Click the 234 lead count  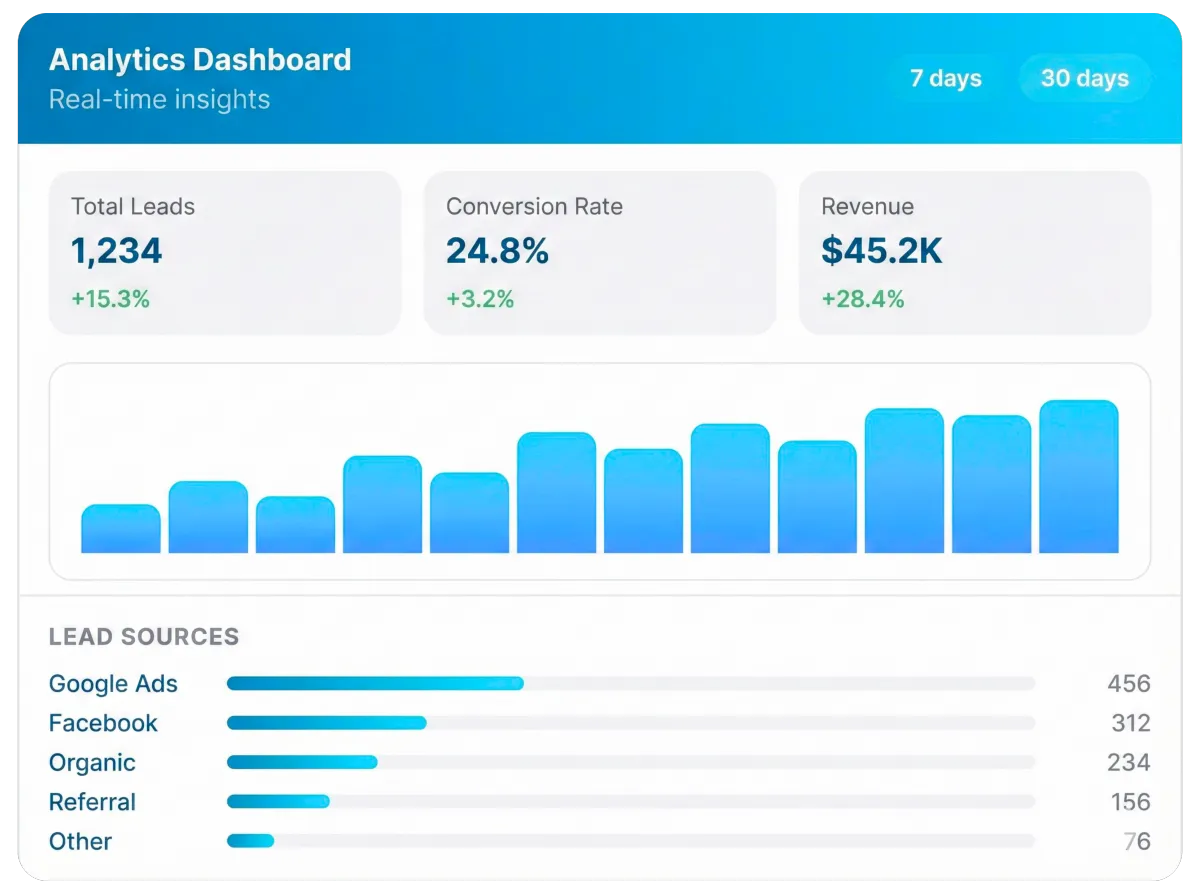coord(1129,762)
